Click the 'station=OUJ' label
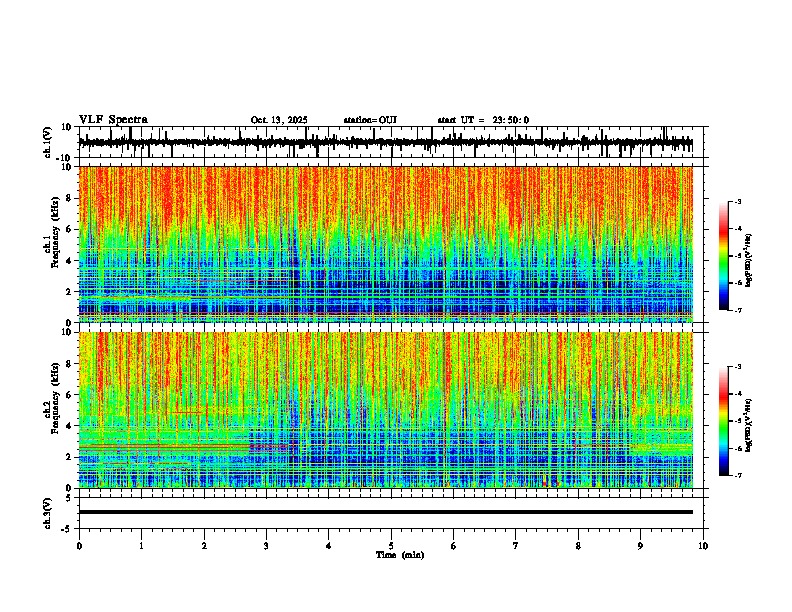Screen dimensions: 792x612 point(370,120)
